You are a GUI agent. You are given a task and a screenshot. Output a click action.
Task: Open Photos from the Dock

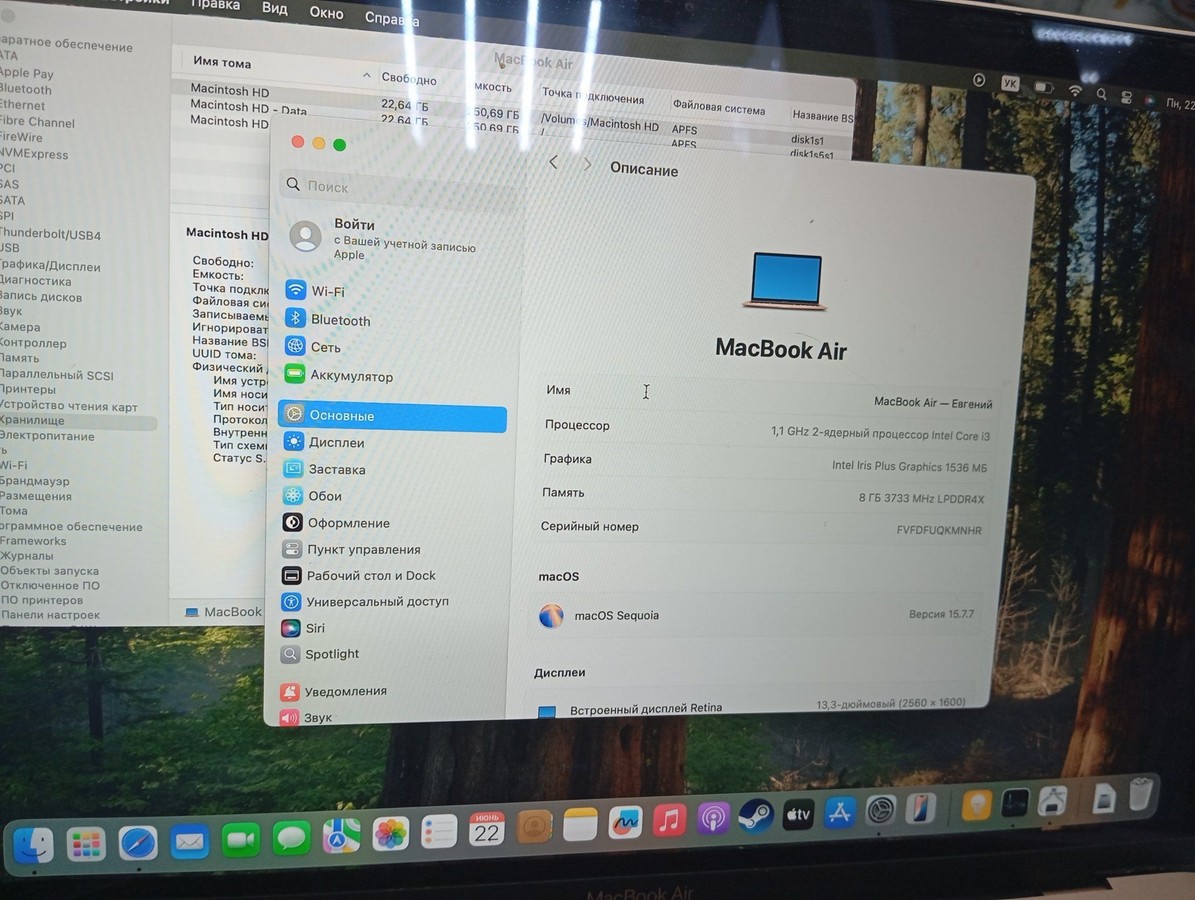[391, 834]
